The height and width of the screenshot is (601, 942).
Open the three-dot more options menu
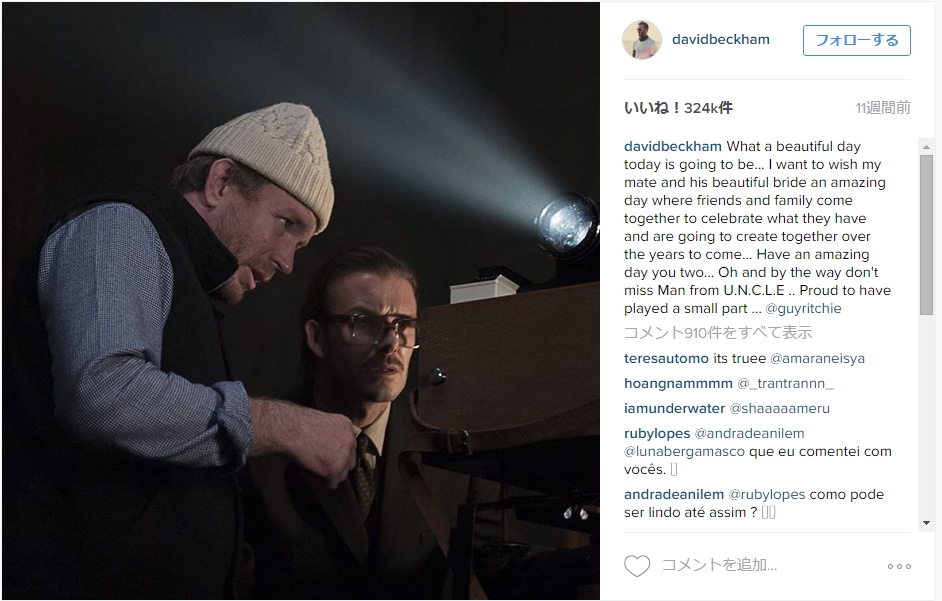click(899, 566)
